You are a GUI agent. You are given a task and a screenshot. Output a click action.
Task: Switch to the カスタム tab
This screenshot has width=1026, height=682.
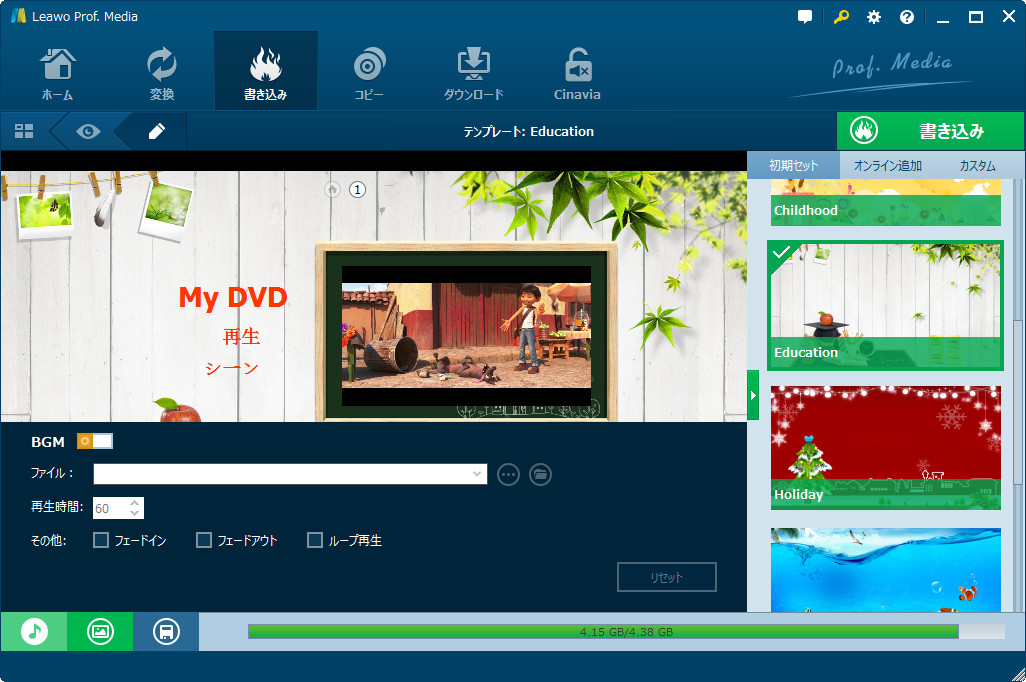pos(976,166)
